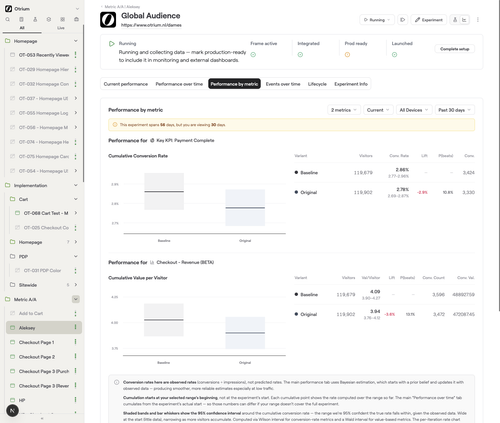
Task: Open the Performance over time tab
Action: pyautogui.click(x=179, y=84)
